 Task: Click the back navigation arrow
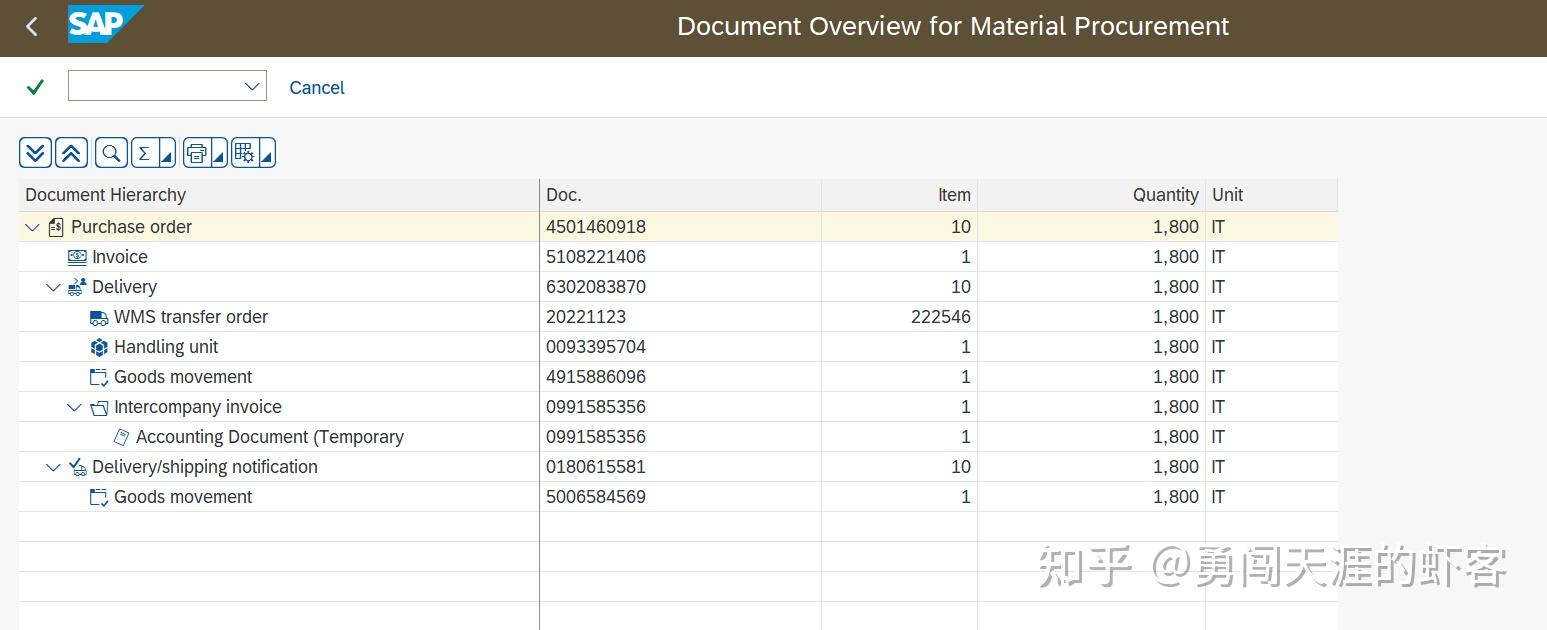coord(30,26)
